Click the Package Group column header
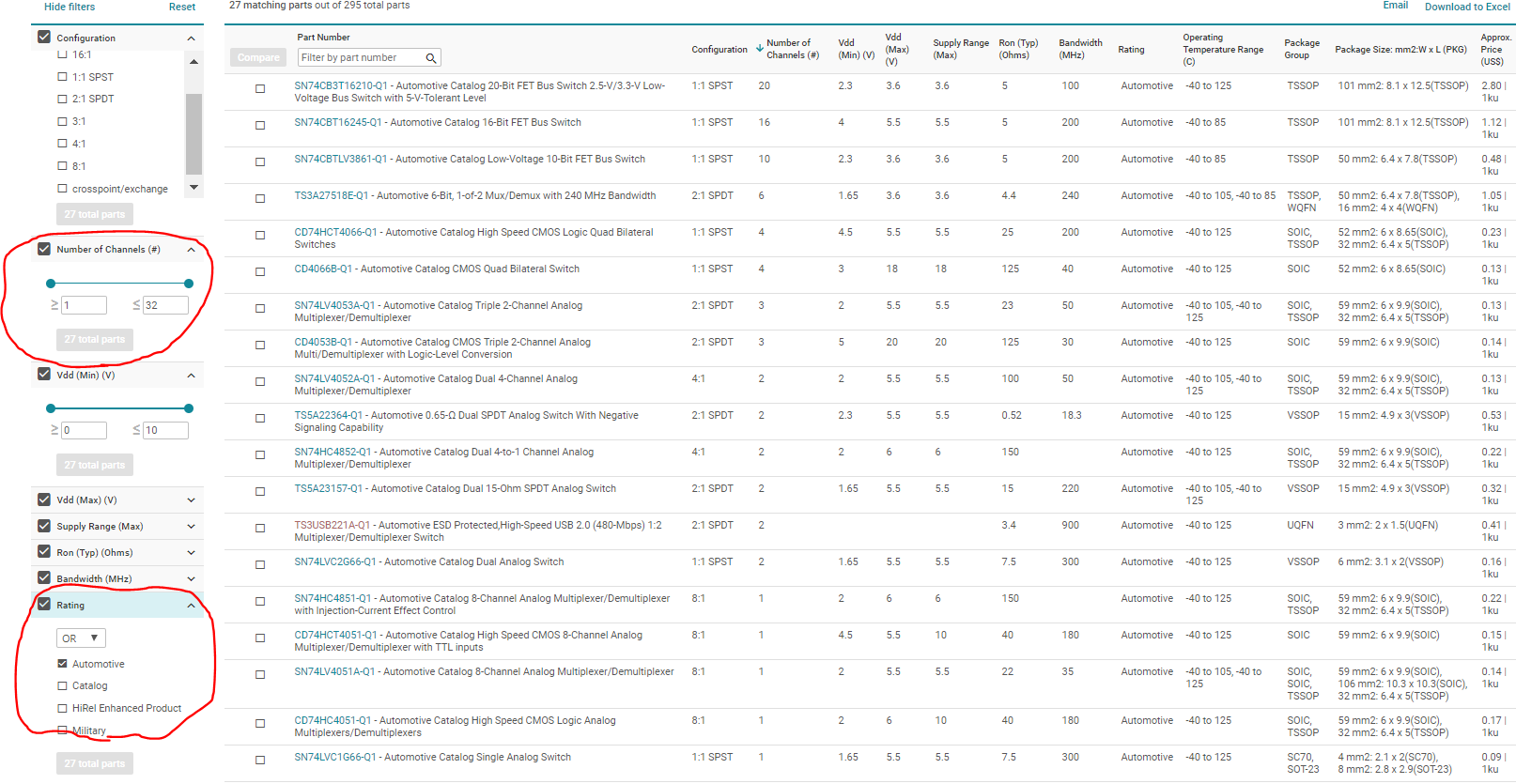 pyautogui.click(x=1302, y=49)
